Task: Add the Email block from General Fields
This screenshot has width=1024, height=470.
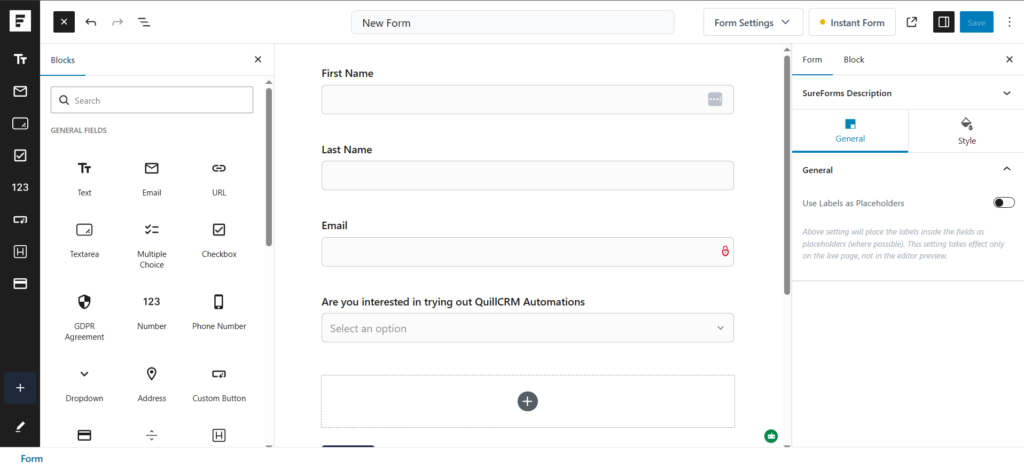Action: click(x=151, y=177)
